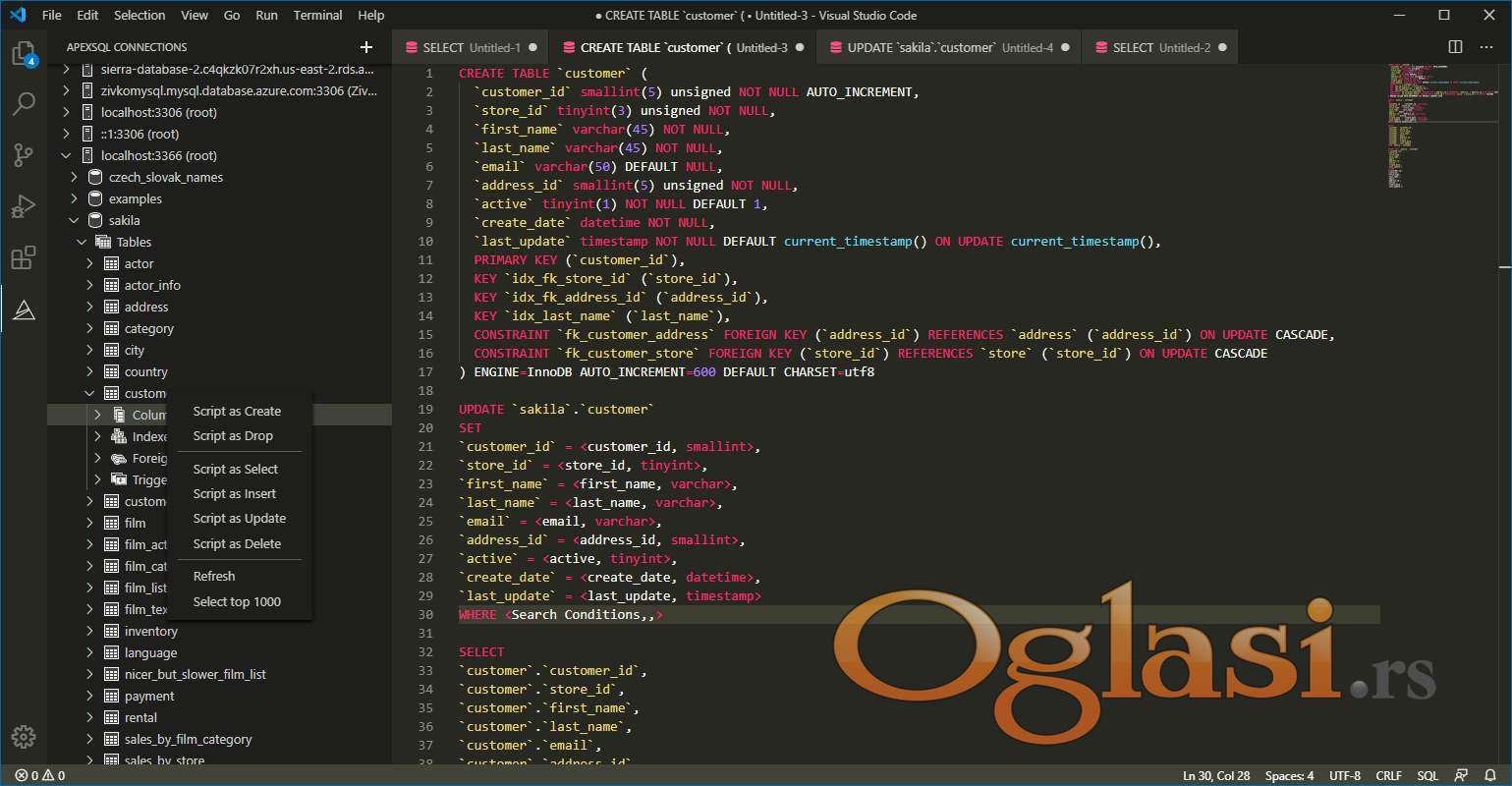Select Select top 1000 menu entry
The image size is (1512, 786).
point(237,601)
